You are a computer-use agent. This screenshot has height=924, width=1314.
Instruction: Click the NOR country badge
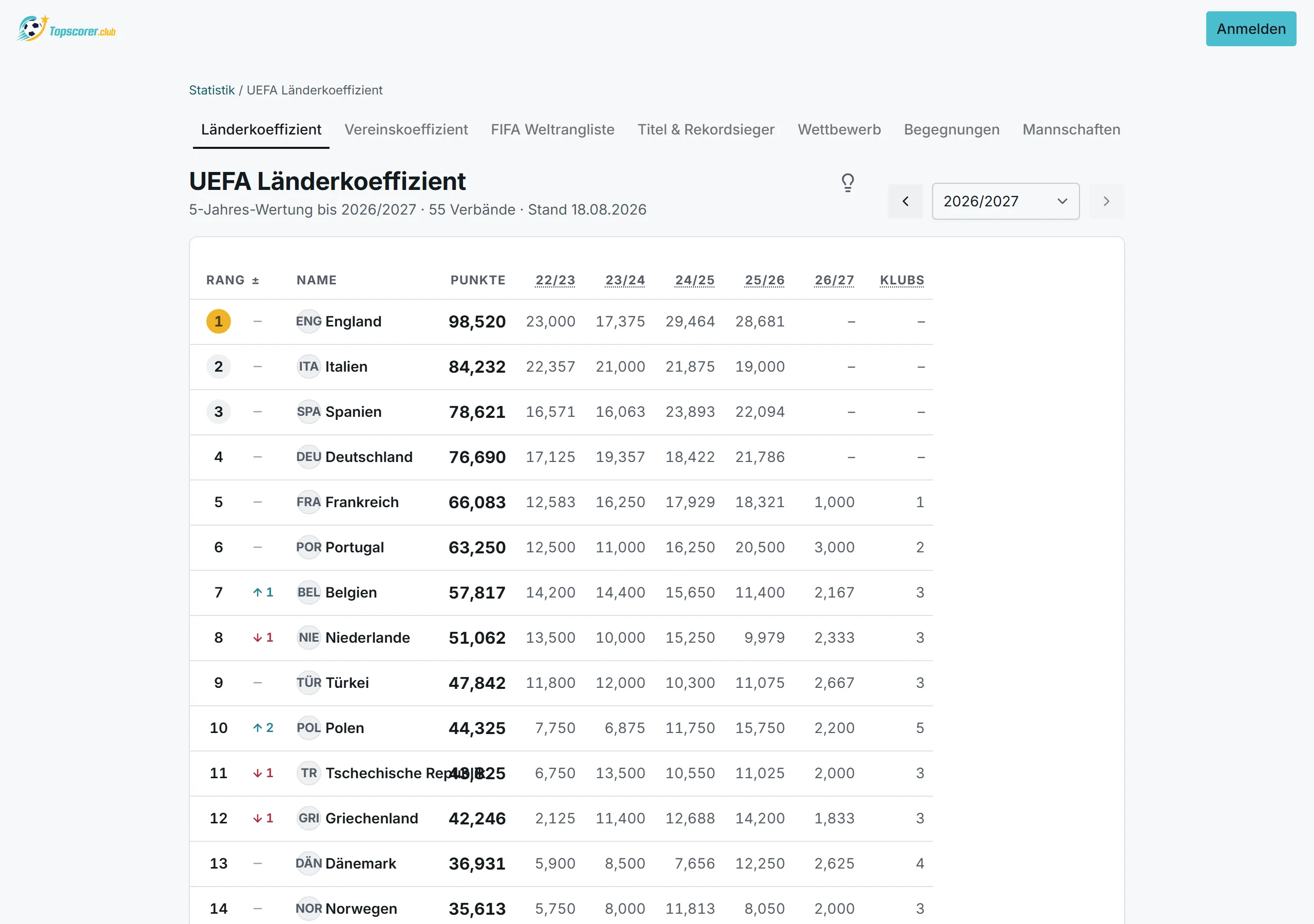point(308,909)
